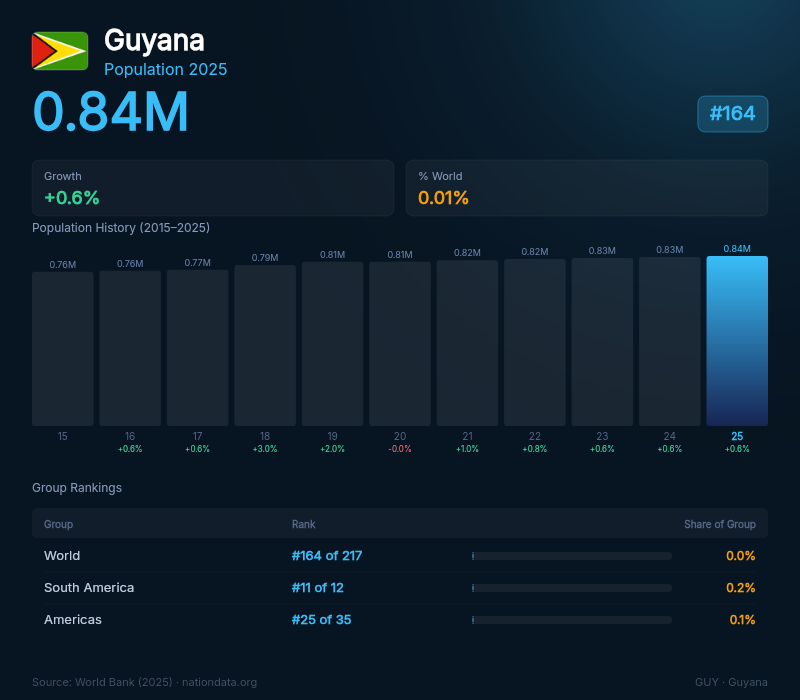Click the bar above year 23
Screen dimensions: 800x700
[x=602, y=342]
